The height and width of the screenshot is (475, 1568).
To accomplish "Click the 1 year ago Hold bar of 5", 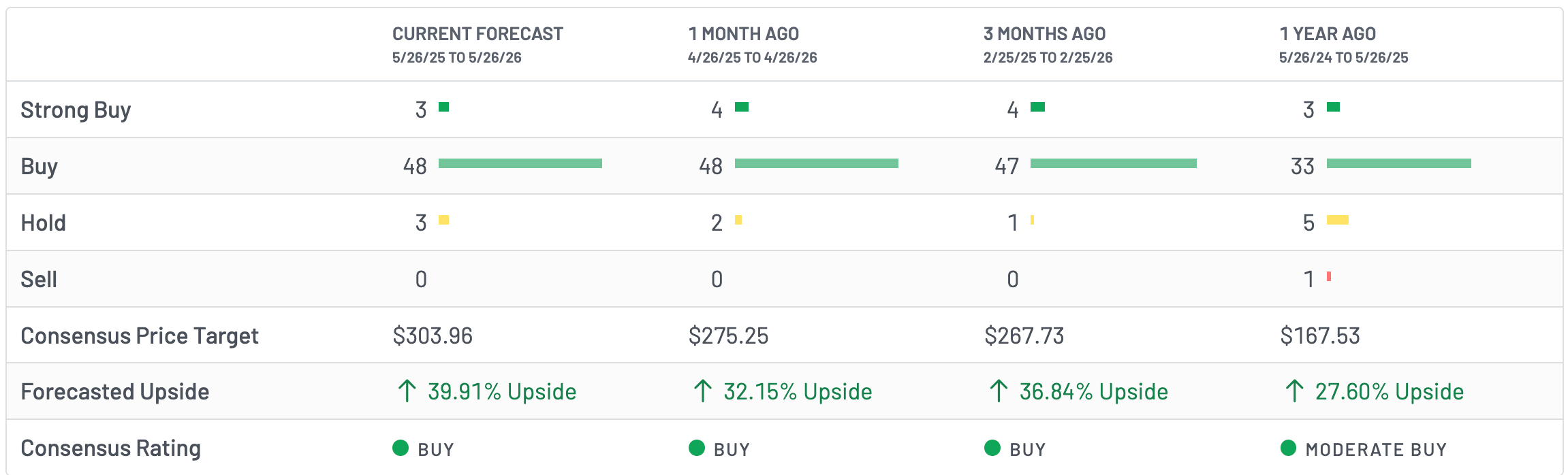I will [1338, 220].
